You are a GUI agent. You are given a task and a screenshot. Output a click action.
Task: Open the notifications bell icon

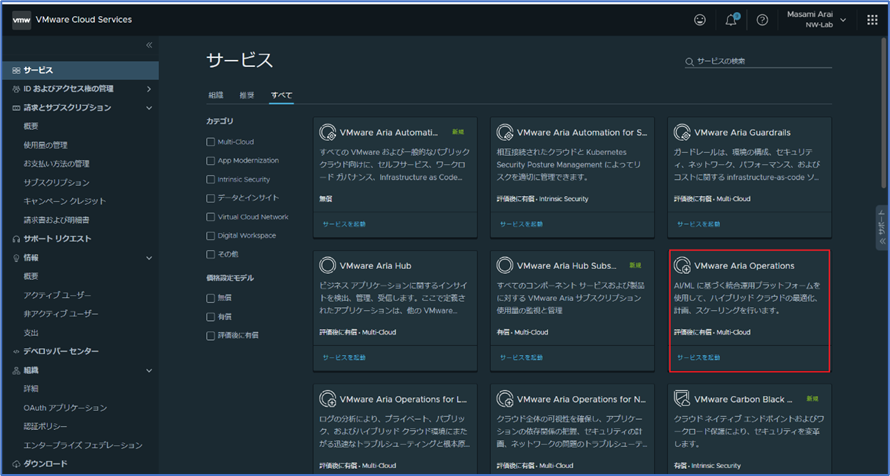[732, 20]
